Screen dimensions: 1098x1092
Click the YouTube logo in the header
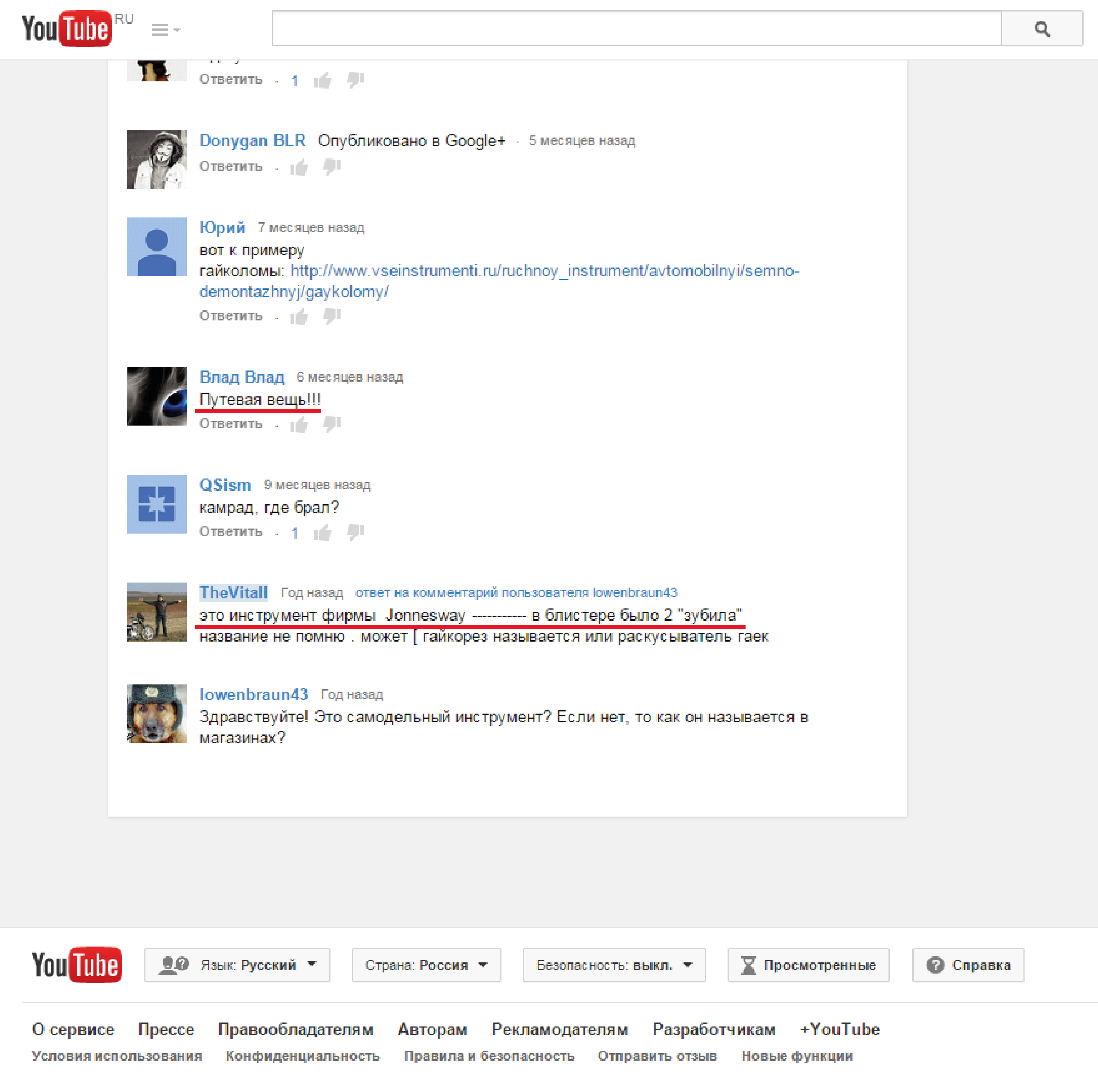click(67, 28)
